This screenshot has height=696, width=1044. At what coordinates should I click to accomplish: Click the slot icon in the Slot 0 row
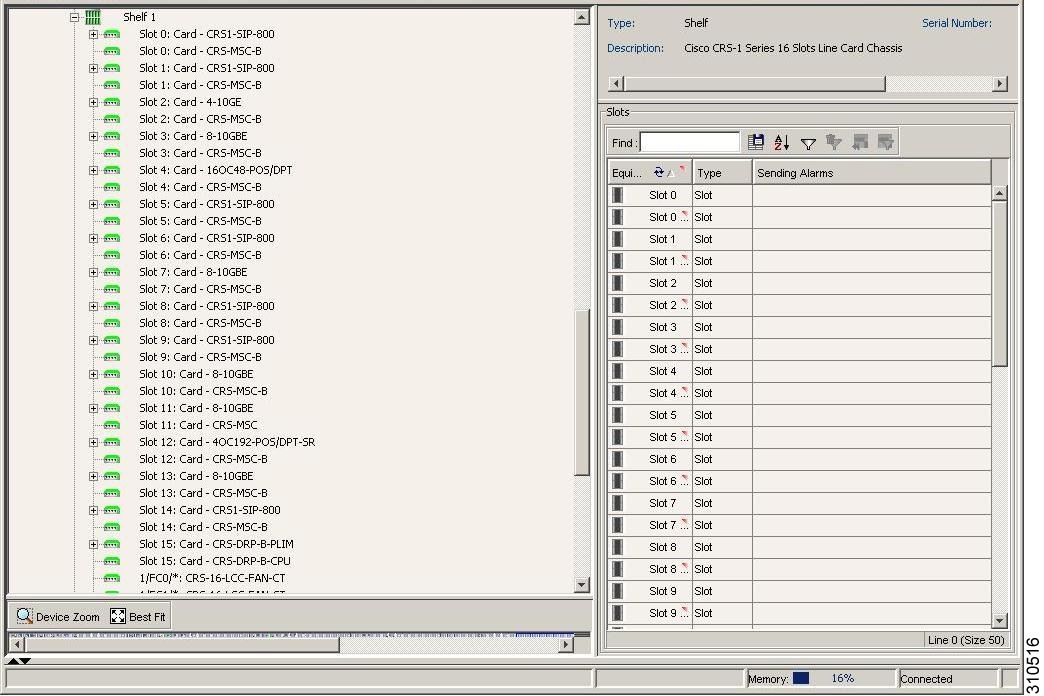pyautogui.click(x=617, y=195)
